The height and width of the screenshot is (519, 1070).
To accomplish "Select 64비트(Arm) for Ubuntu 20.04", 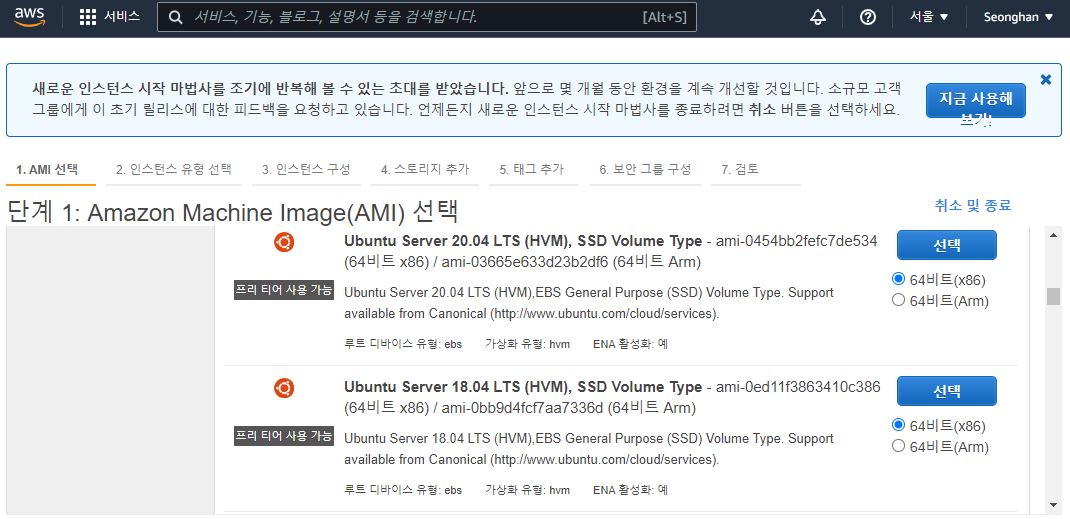I will point(898,300).
